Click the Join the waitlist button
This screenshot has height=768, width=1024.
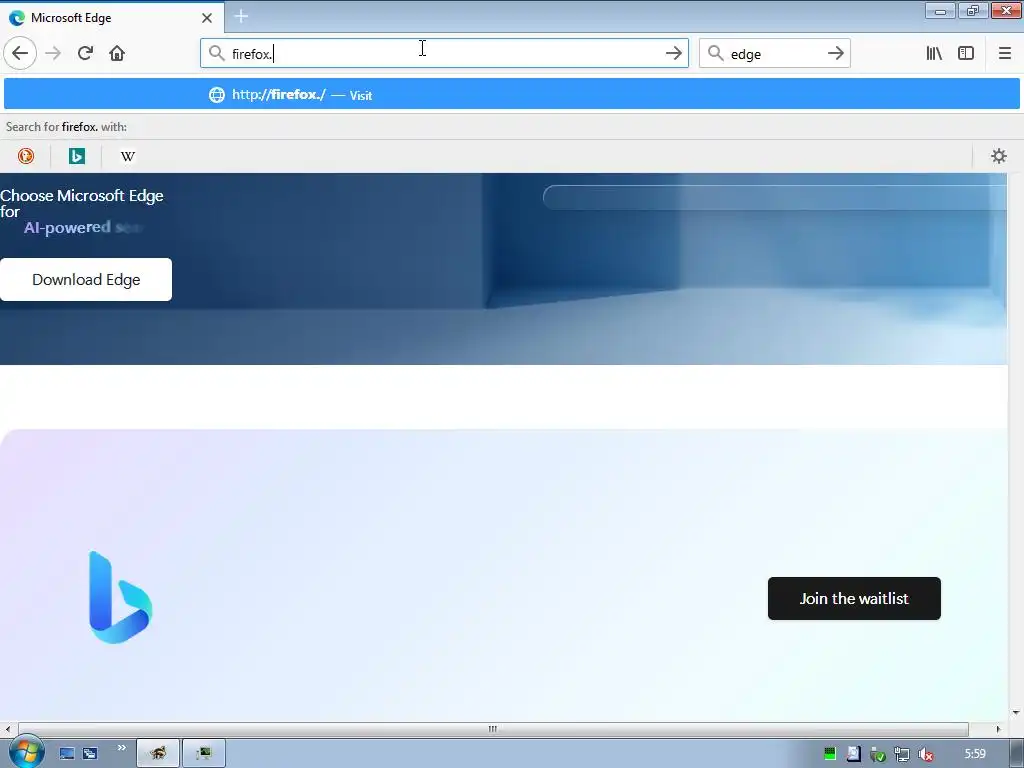pos(854,598)
